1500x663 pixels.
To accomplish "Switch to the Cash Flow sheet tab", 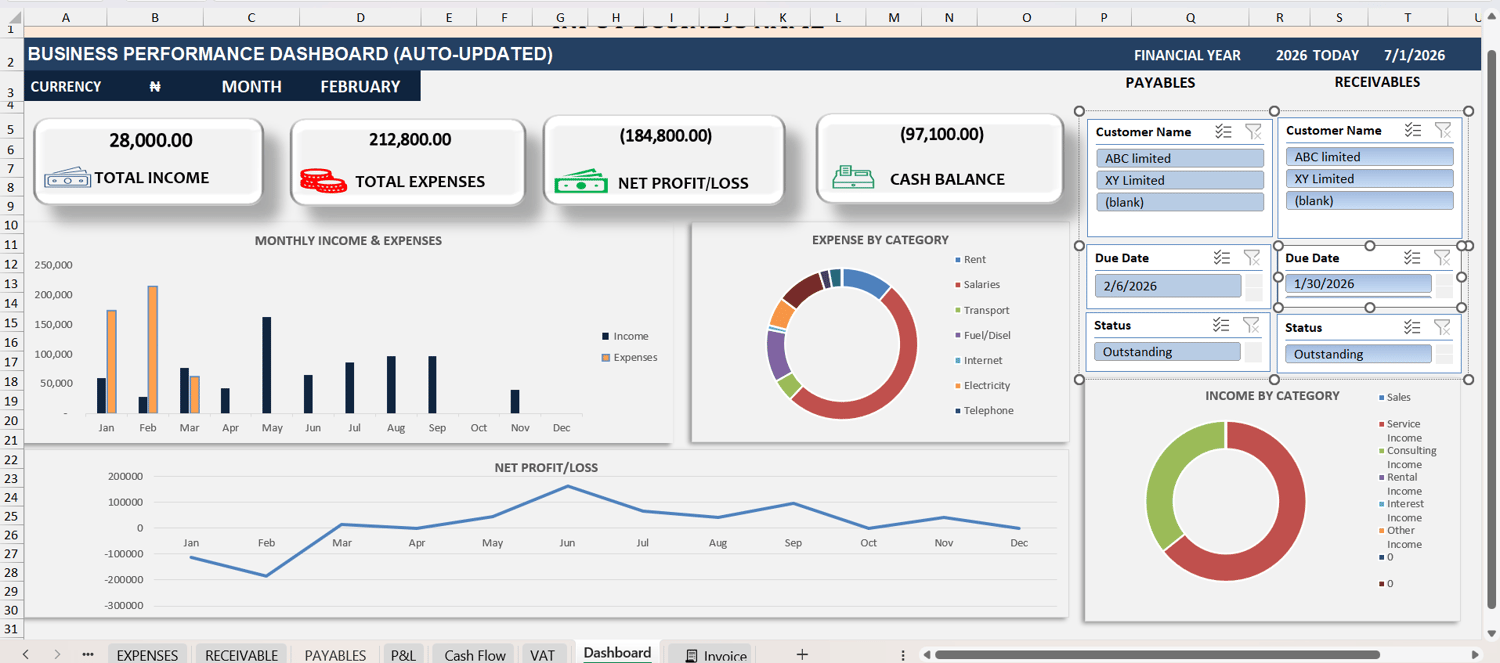I will click(x=475, y=655).
